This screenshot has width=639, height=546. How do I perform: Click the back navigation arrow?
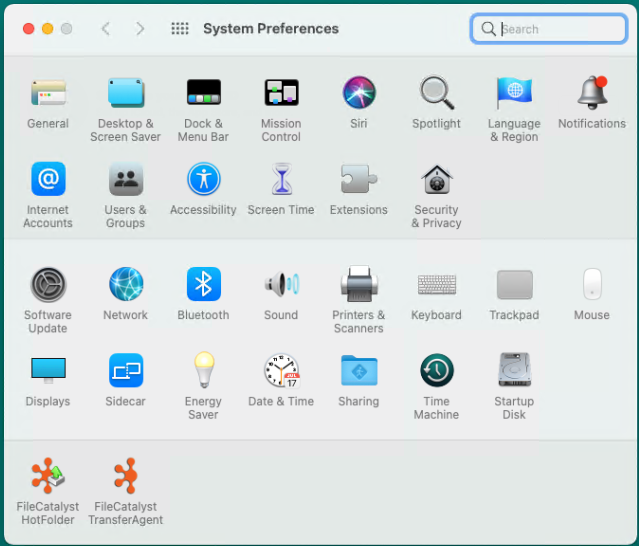(106, 29)
